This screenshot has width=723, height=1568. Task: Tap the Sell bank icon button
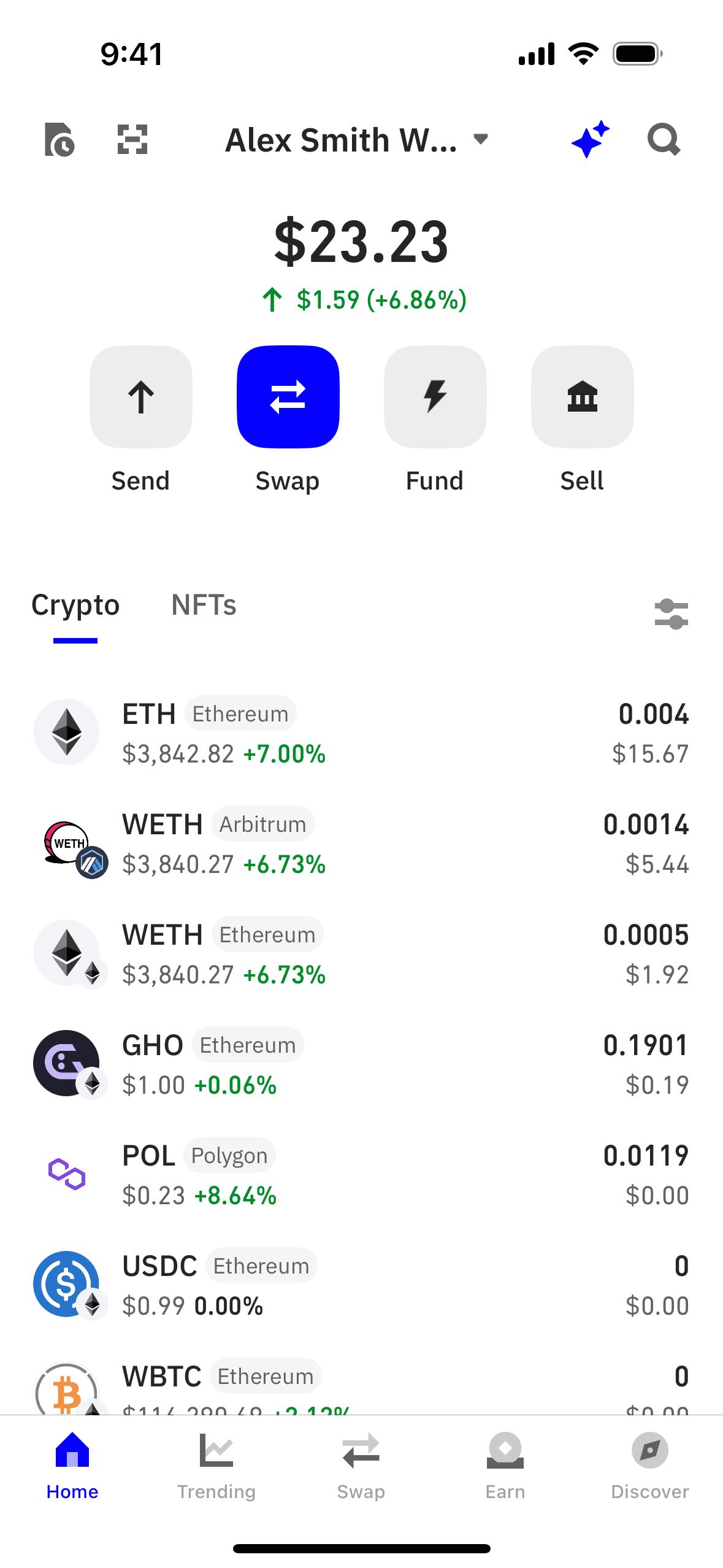[582, 397]
